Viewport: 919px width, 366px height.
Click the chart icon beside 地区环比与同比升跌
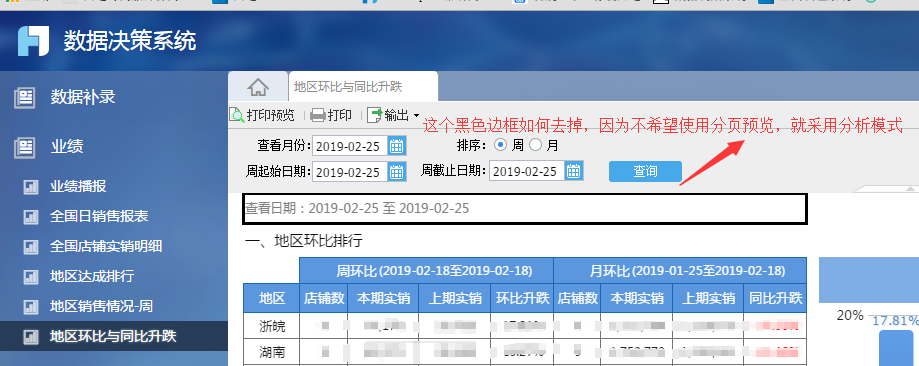click(x=30, y=337)
